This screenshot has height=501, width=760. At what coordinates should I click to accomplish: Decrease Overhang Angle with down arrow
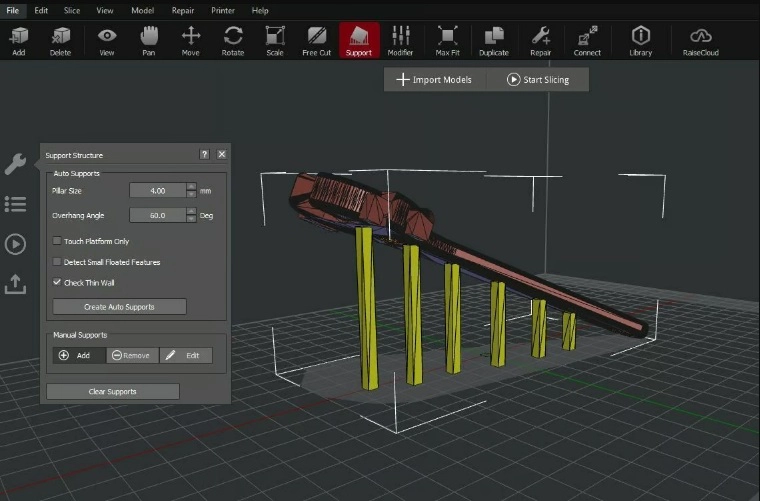[x=191, y=219]
